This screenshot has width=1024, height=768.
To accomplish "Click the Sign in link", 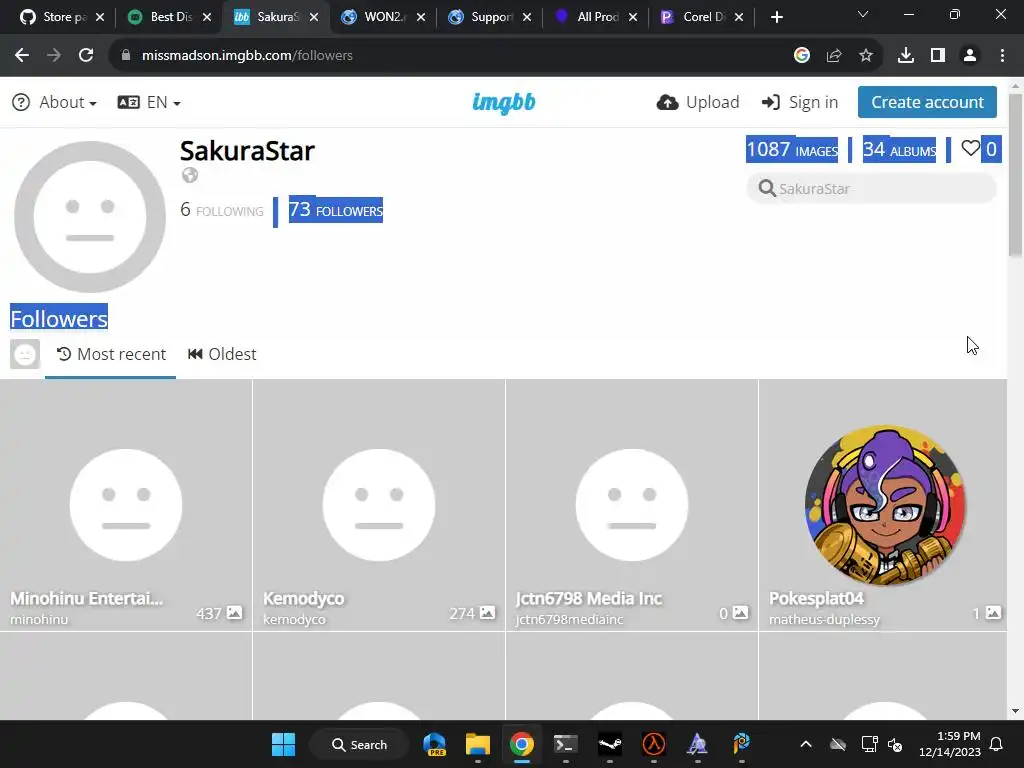I will [799, 103].
